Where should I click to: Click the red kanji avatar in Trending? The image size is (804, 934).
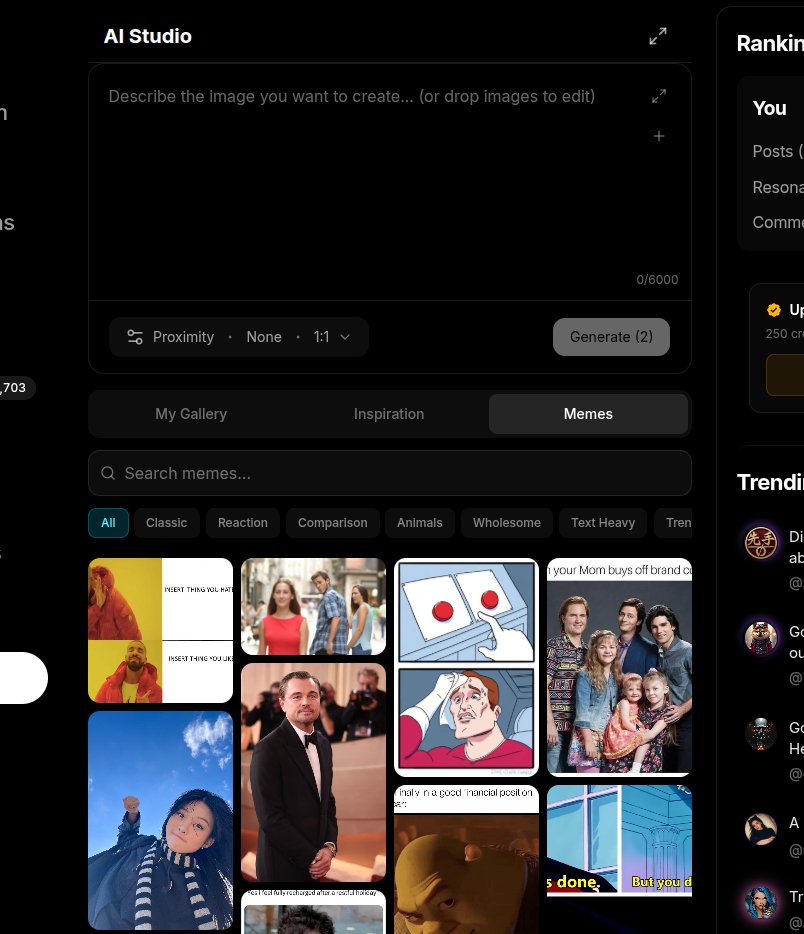(761, 543)
